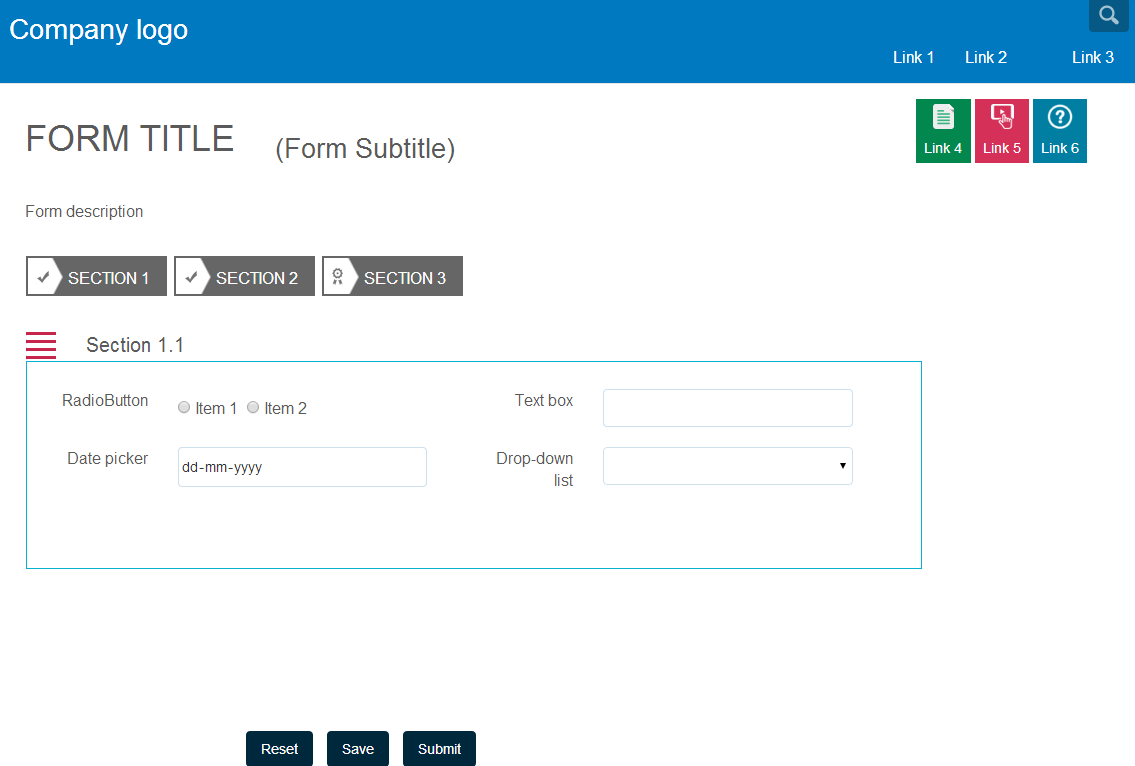Open Link 1 in the header

(914, 57)
